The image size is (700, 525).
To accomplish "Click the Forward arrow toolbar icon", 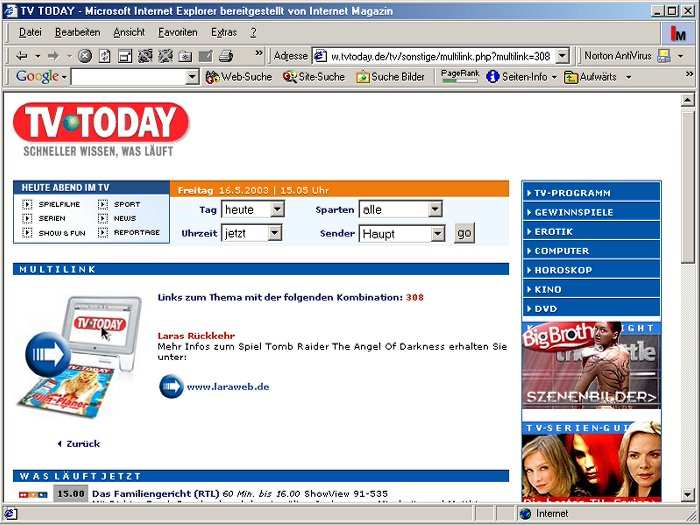I will (x=53, y=56).
